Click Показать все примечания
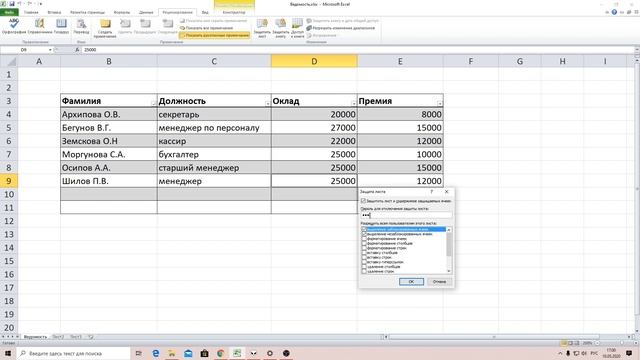This screenshot has width=640, height=360. (207, 28)
